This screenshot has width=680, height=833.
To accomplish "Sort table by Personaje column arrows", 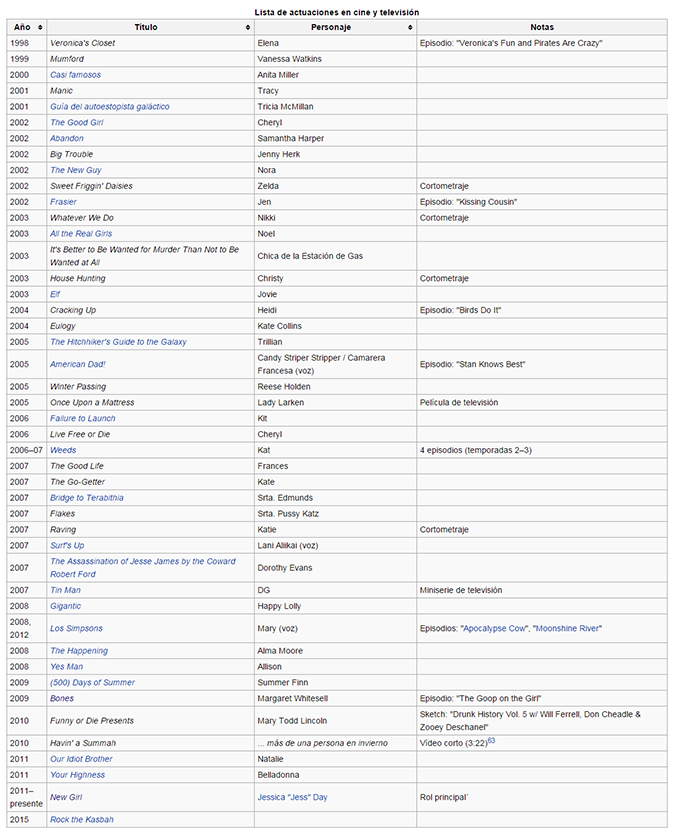I will coord(410,27).
